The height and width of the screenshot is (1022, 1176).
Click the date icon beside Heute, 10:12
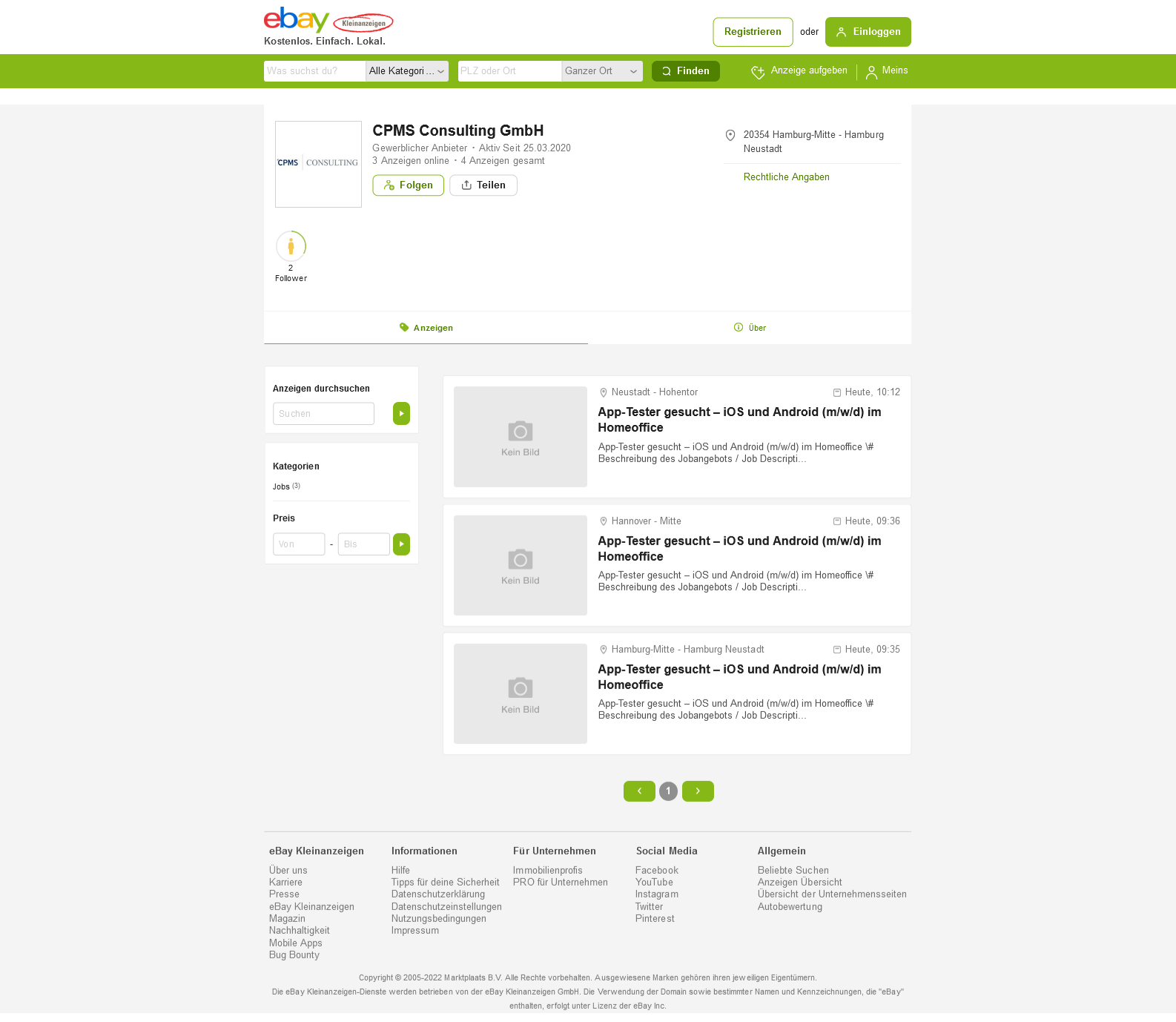click(x=837, y=392)
